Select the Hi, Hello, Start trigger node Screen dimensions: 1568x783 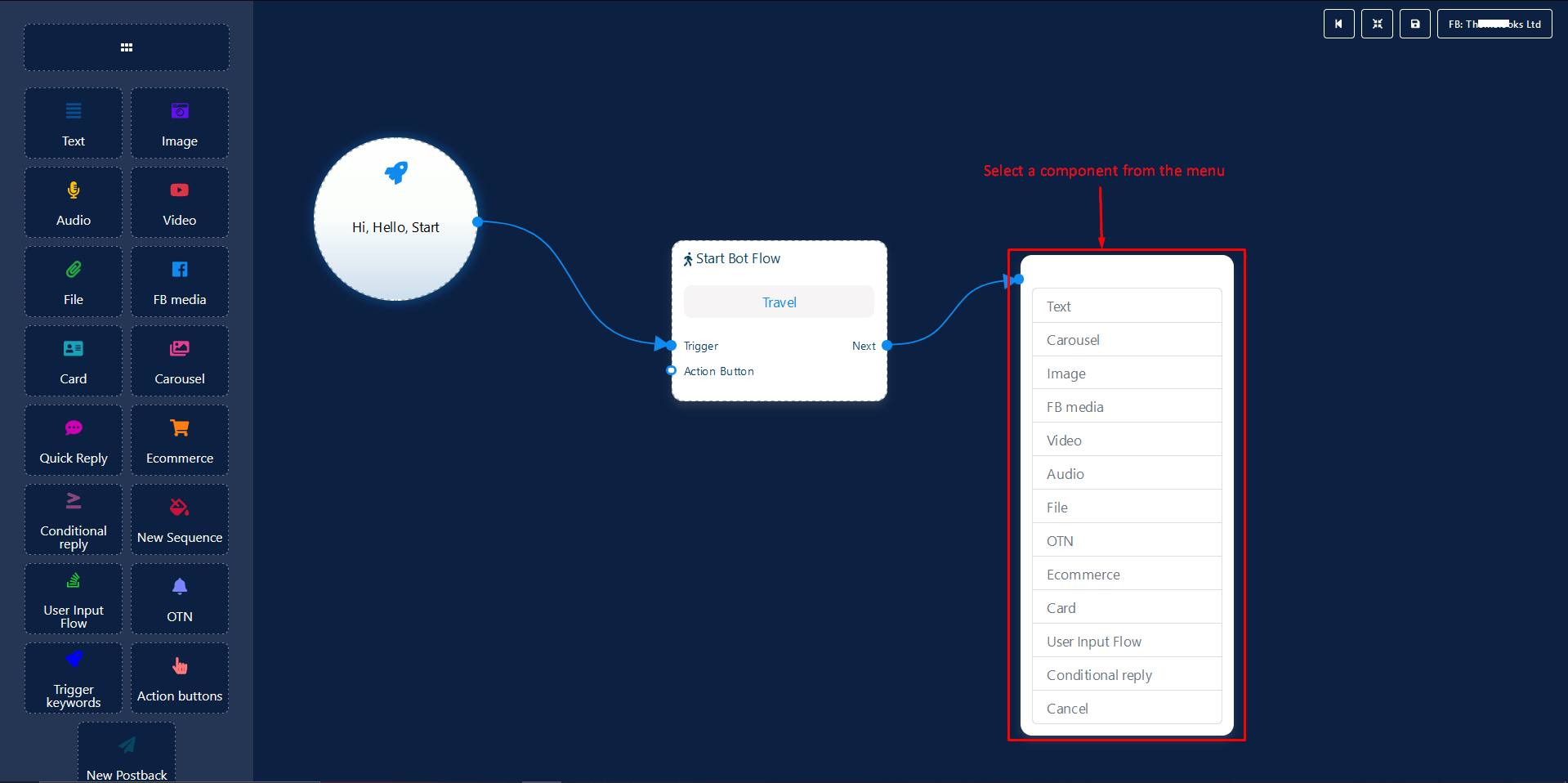(x=395, y=219)
